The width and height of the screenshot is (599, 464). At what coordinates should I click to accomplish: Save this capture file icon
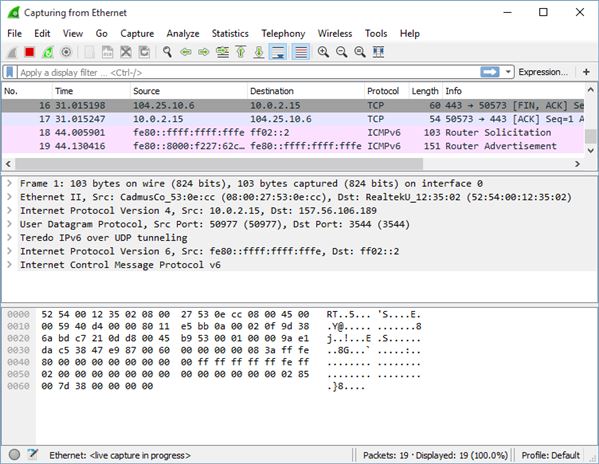click(x=107, y=52)
